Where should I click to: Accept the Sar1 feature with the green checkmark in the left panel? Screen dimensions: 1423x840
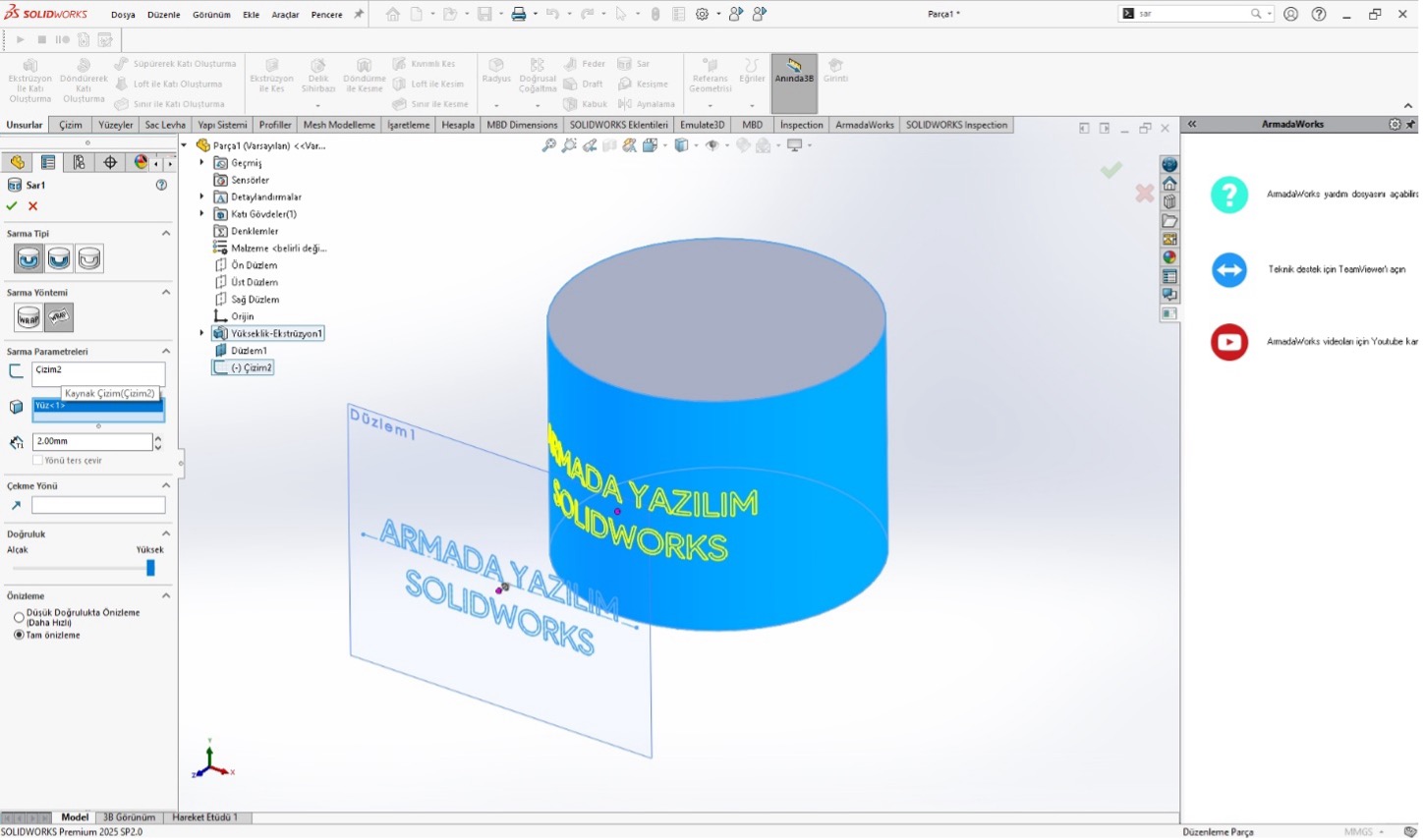12,206
